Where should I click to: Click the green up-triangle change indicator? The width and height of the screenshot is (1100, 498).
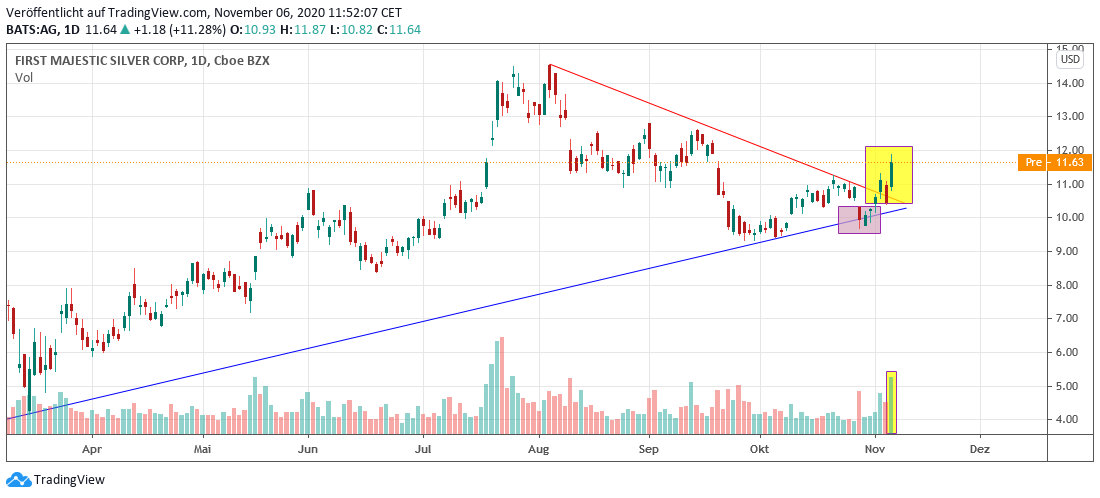point(125,29)
